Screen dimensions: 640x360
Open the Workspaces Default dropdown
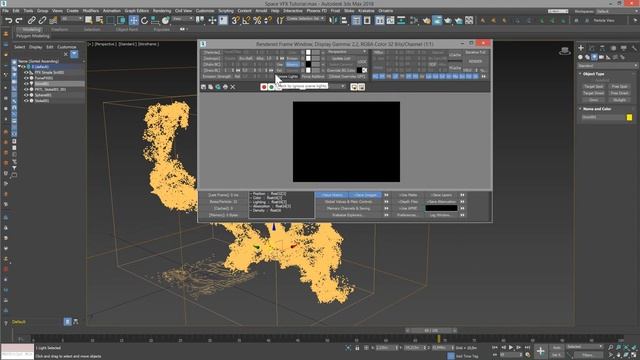coord(616,11)
